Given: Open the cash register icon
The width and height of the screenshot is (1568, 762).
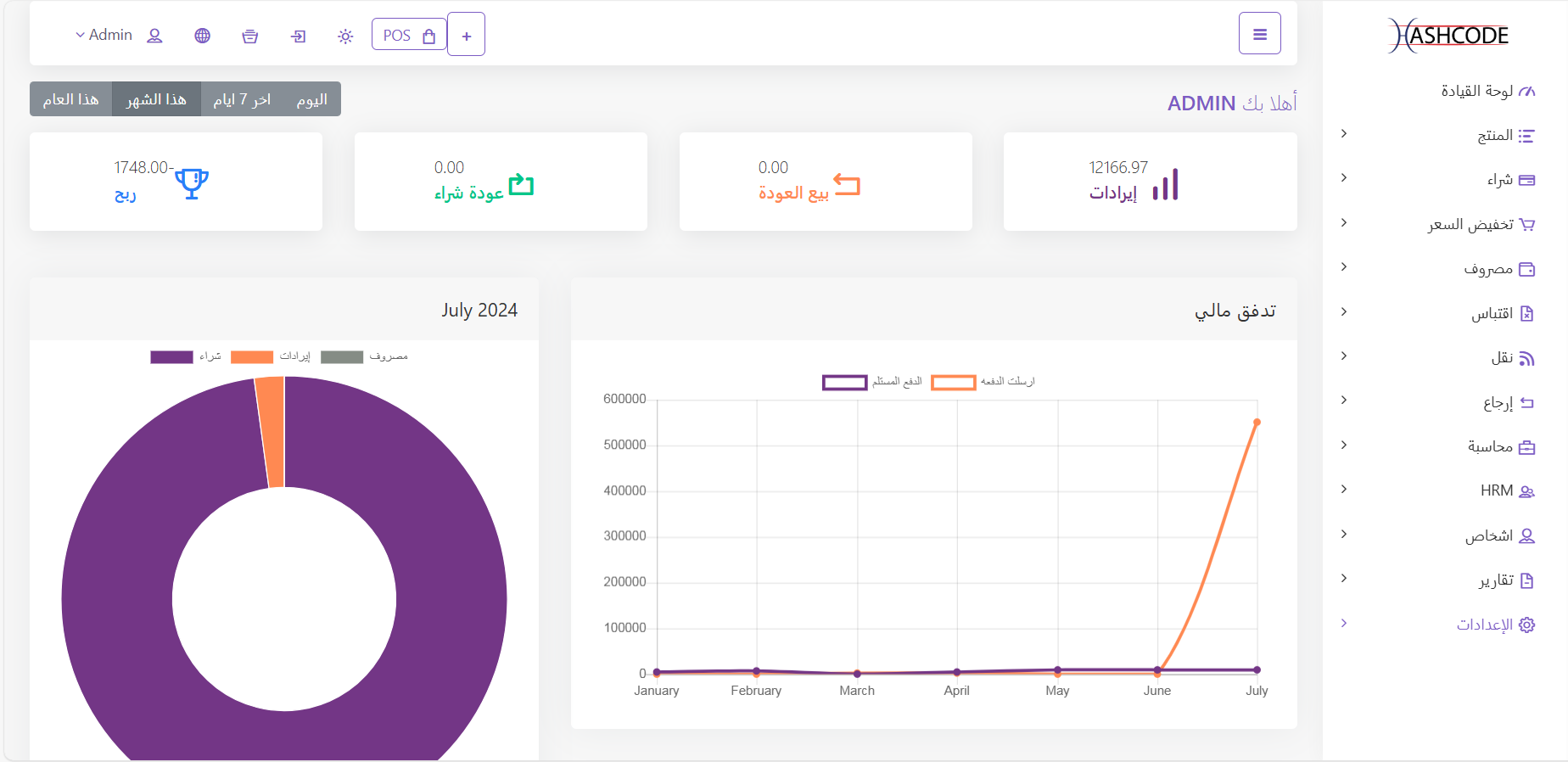Looking at the screenshot, I should pos(249,36).
